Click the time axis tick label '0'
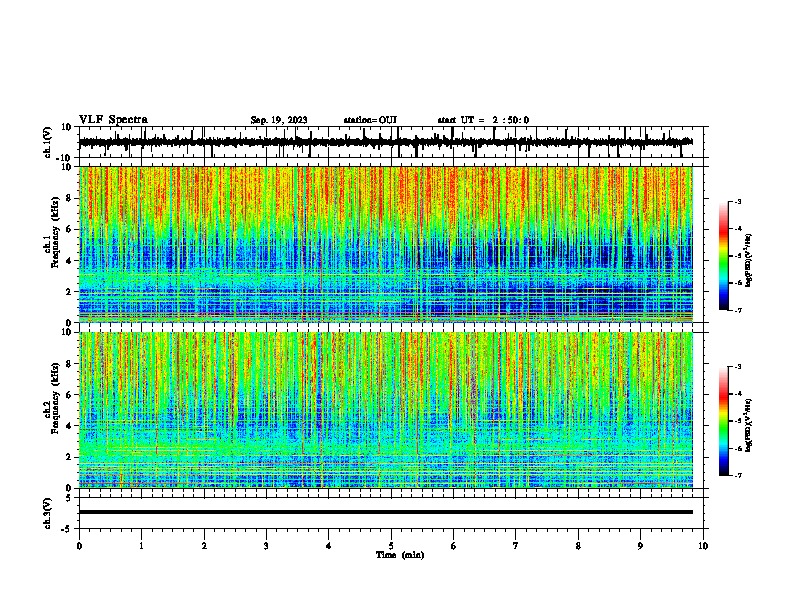This screenshot has width=792, height=612. [x=79, y=546]
